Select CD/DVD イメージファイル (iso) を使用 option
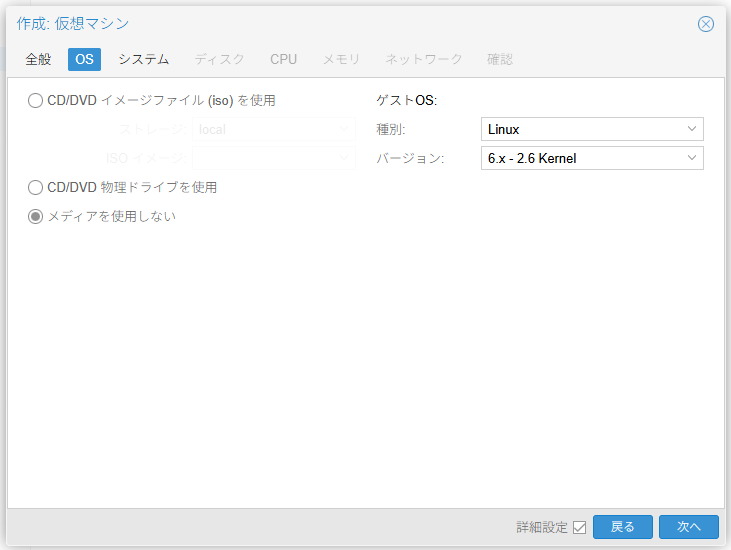This screenshot has height=550, width=731. pyautogui.click(x=36, y=100)
